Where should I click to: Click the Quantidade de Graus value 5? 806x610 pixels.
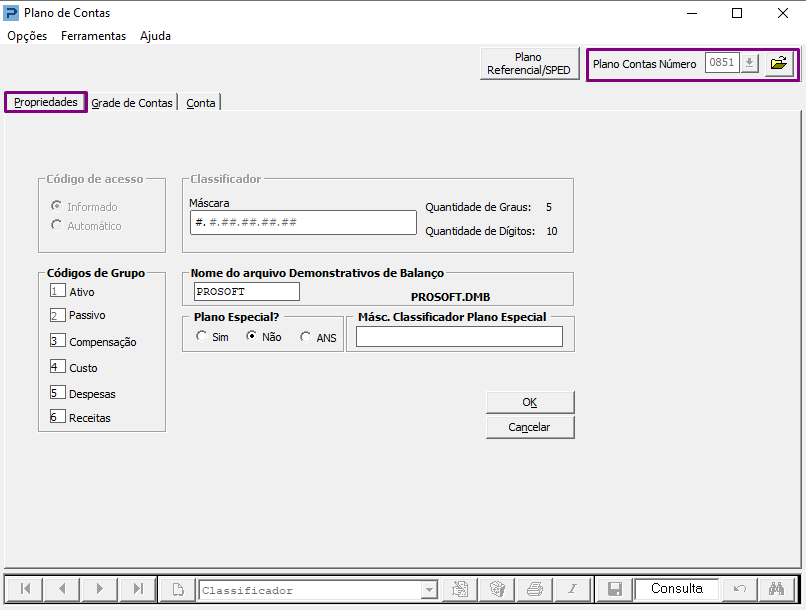[x=549, y=207]
